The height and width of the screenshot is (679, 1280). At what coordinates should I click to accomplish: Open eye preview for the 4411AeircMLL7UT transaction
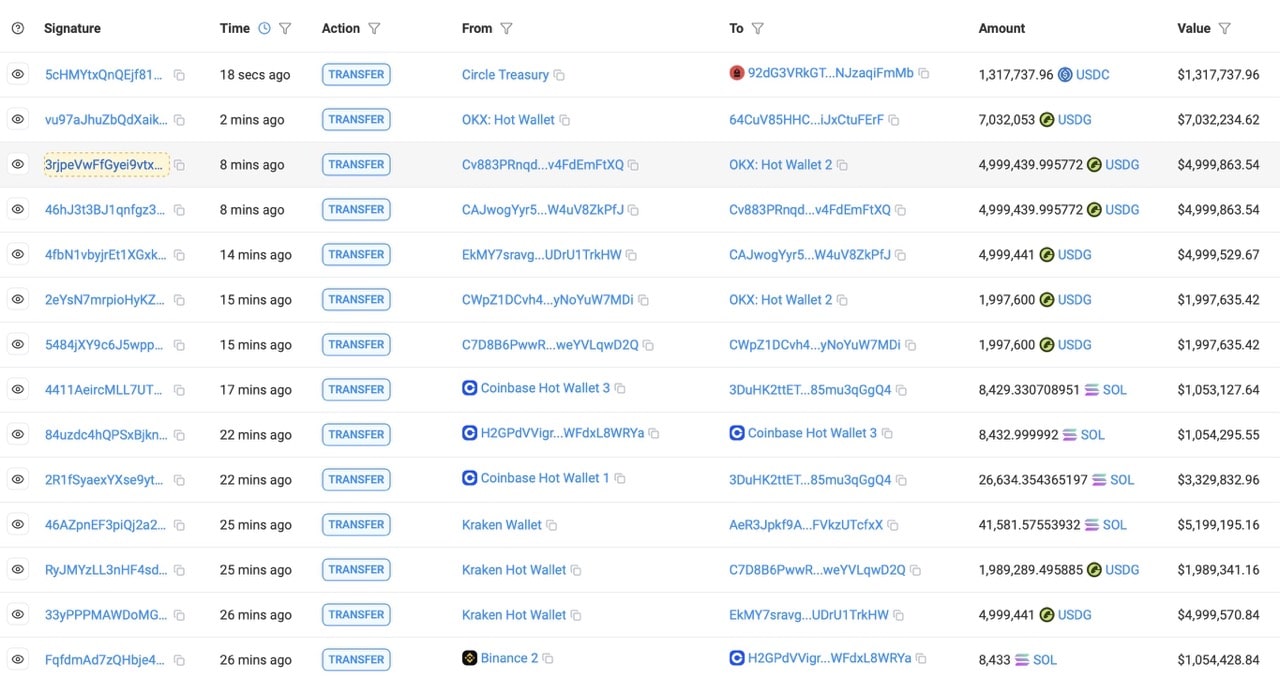pyautogui.click(x=17, y=389)
